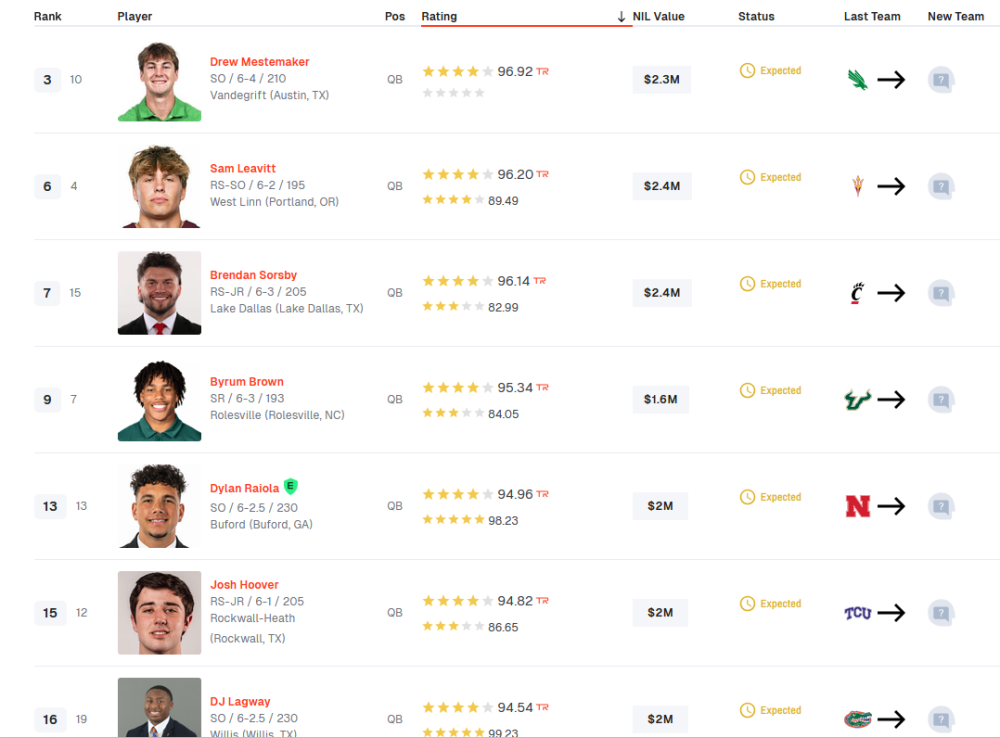The width and height of the screenshot is (1000, 738).
Task: Click the North Texas team logo
Action: 857,79
